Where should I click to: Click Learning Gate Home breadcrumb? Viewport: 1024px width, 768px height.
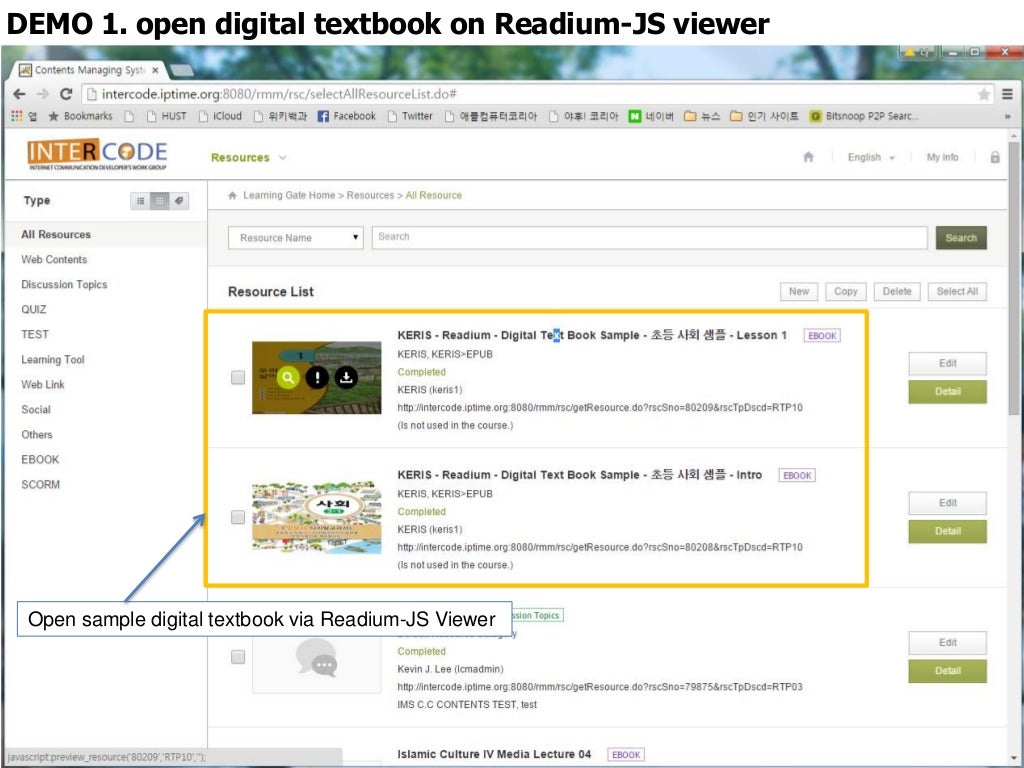pos(289,195)
